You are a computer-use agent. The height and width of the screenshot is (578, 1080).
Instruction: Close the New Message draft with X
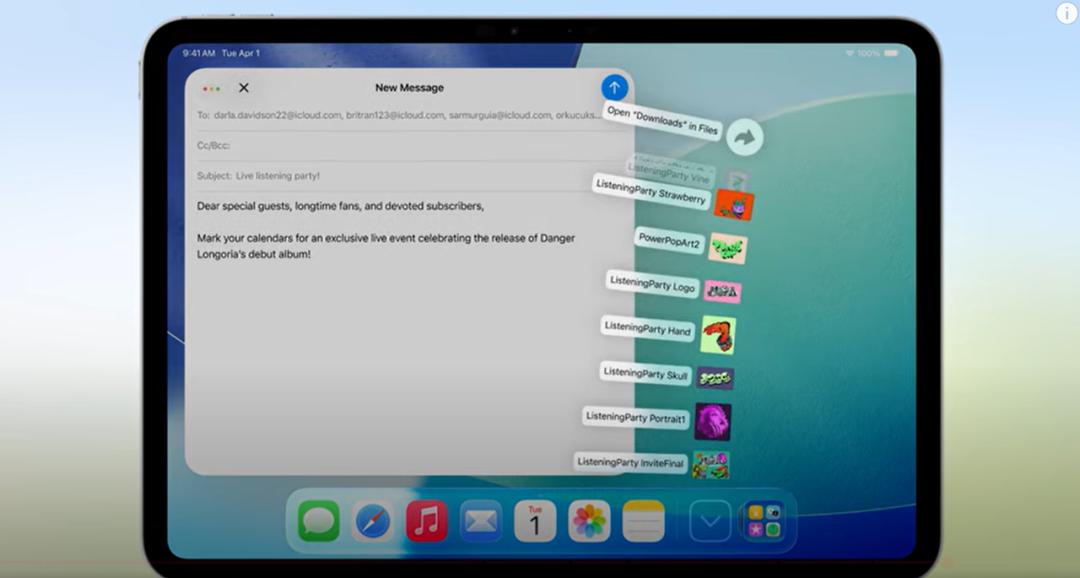point(244,87)
